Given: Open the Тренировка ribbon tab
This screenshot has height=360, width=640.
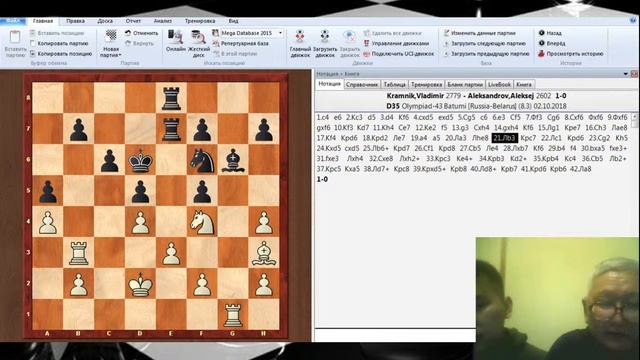Looking at the screenshot, I should [x=200, y=21].
